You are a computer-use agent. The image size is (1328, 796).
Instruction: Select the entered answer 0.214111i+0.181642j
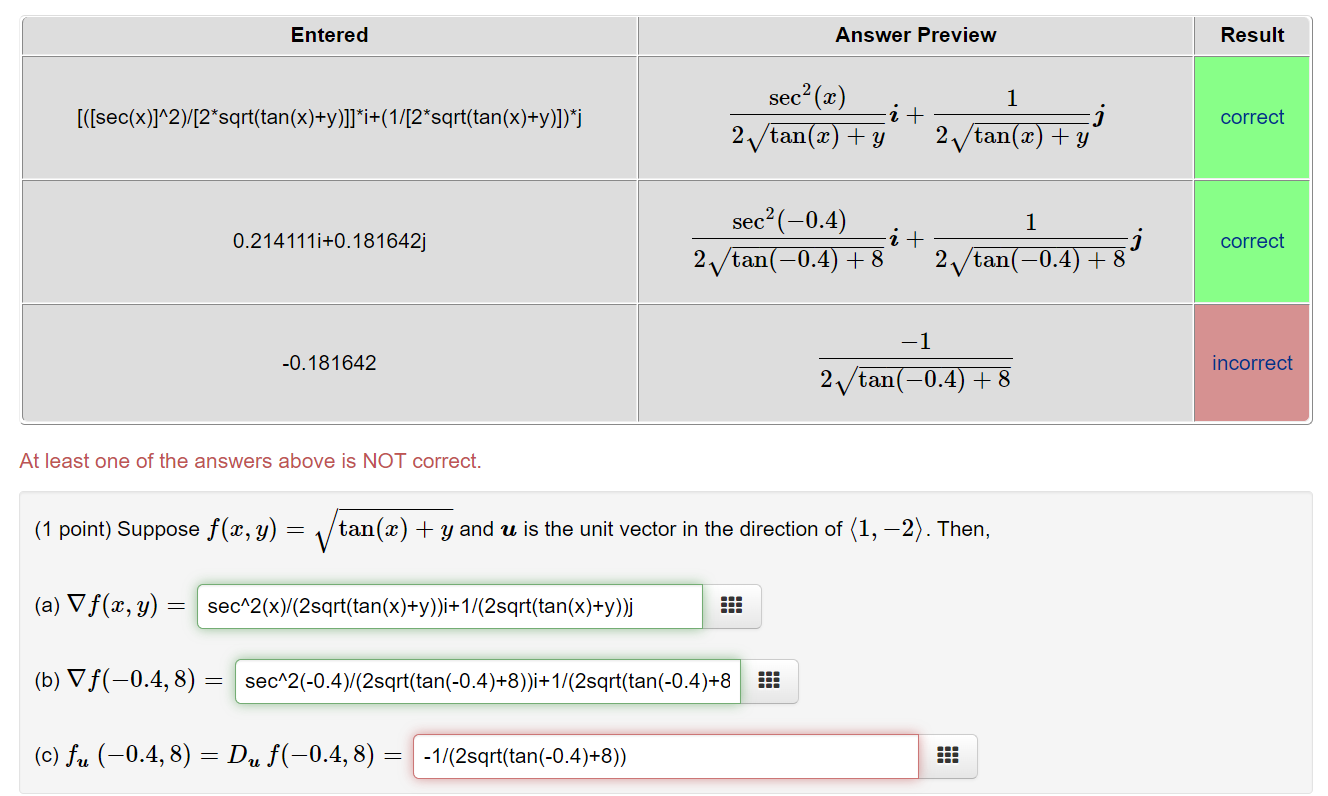[329, 241]
